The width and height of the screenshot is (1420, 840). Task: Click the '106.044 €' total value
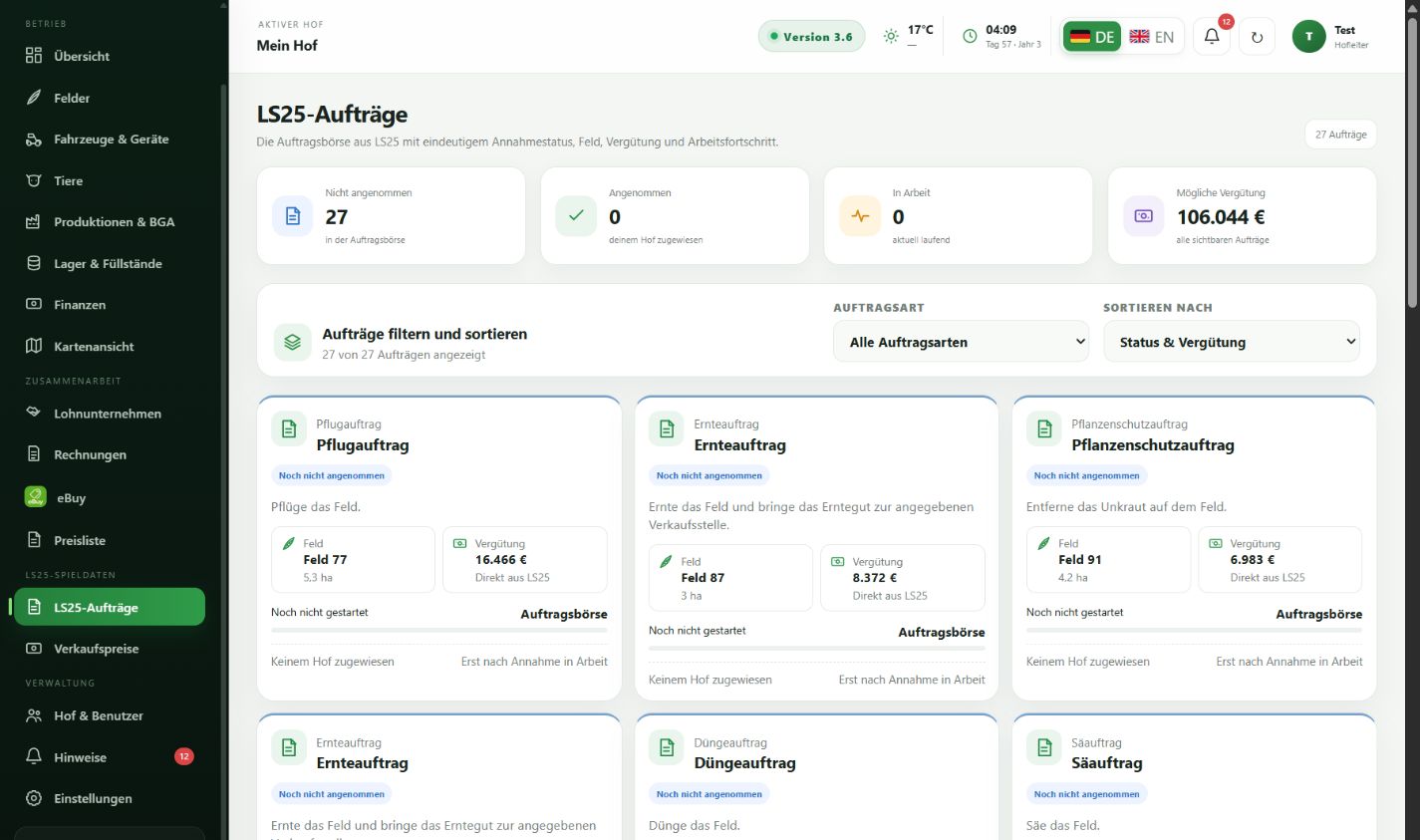[x=1221, y=216]
